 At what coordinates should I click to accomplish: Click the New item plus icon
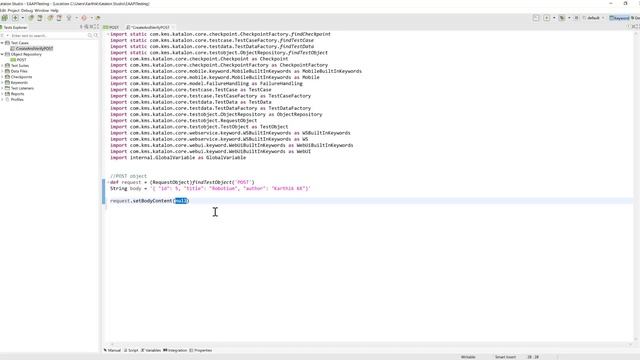click(16, 18)
